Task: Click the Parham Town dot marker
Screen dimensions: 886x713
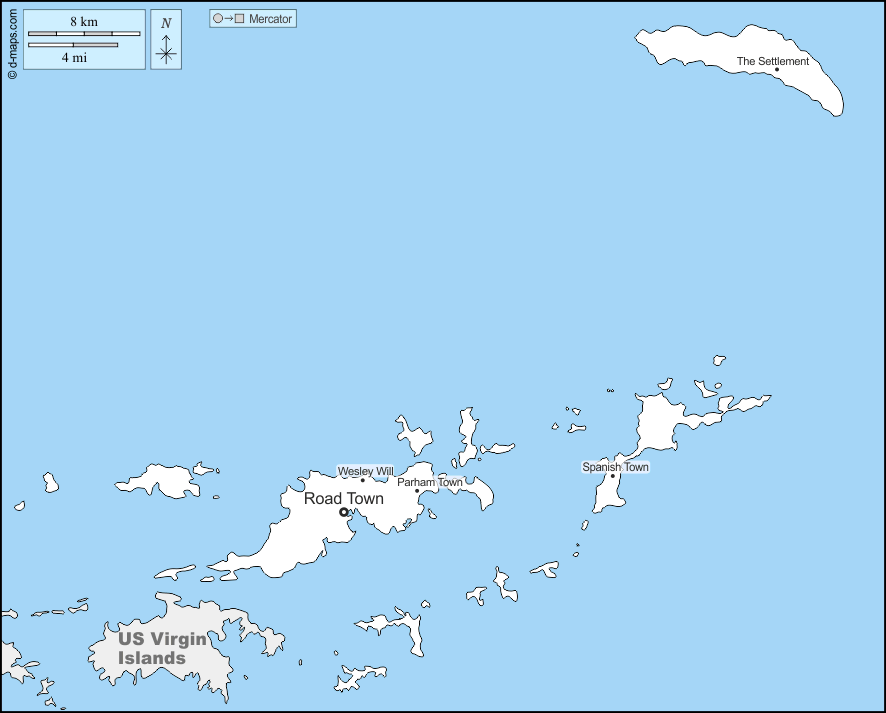Action: pos(417,490)
